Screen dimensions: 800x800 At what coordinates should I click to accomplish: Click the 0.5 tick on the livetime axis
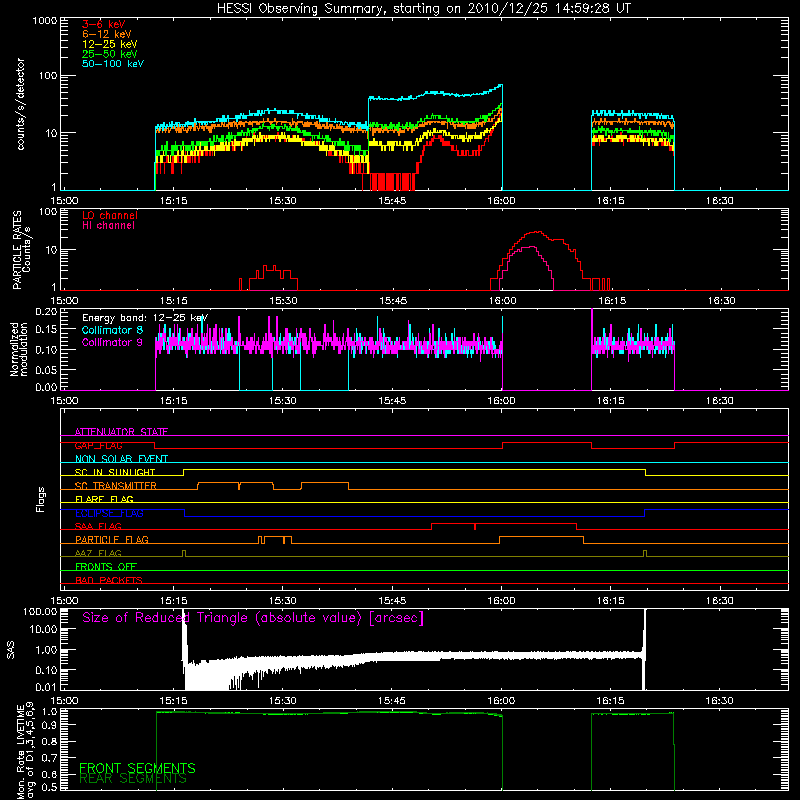pos(49,787)
